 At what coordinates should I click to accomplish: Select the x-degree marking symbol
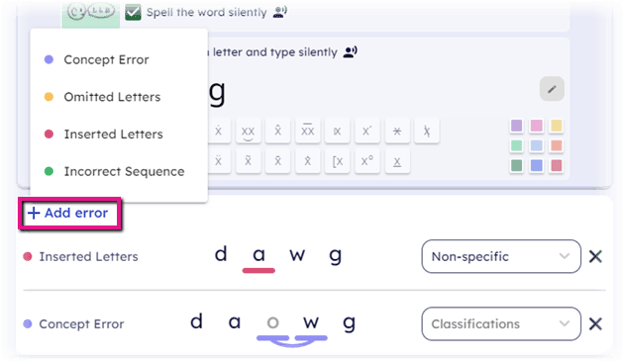pos(367,161)
